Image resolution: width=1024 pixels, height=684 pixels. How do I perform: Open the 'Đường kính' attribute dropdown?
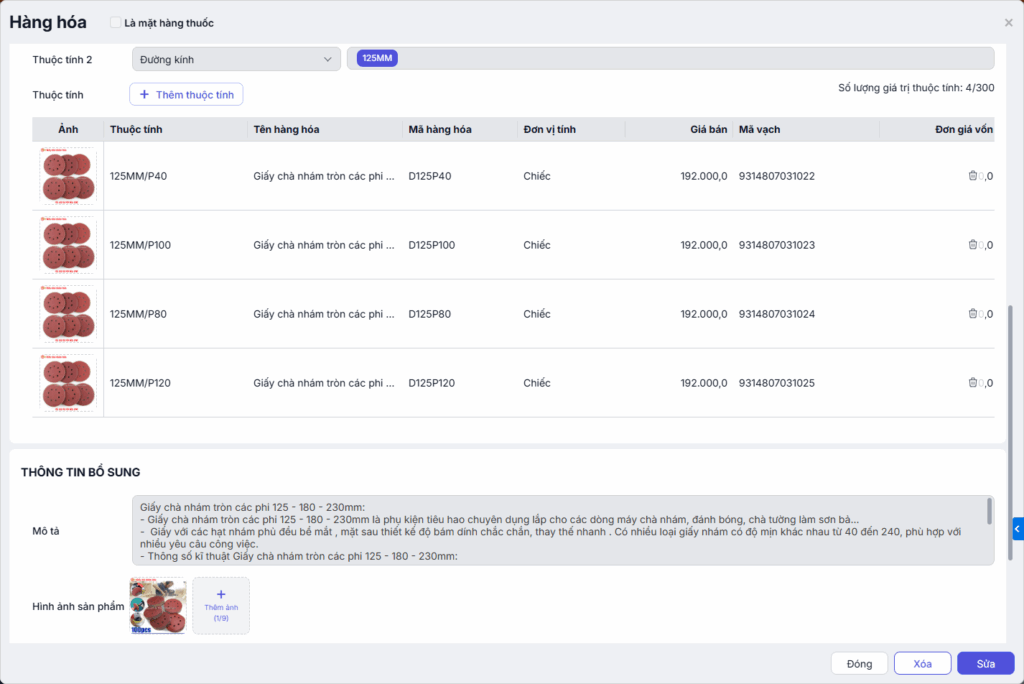[x=236, y=60]
